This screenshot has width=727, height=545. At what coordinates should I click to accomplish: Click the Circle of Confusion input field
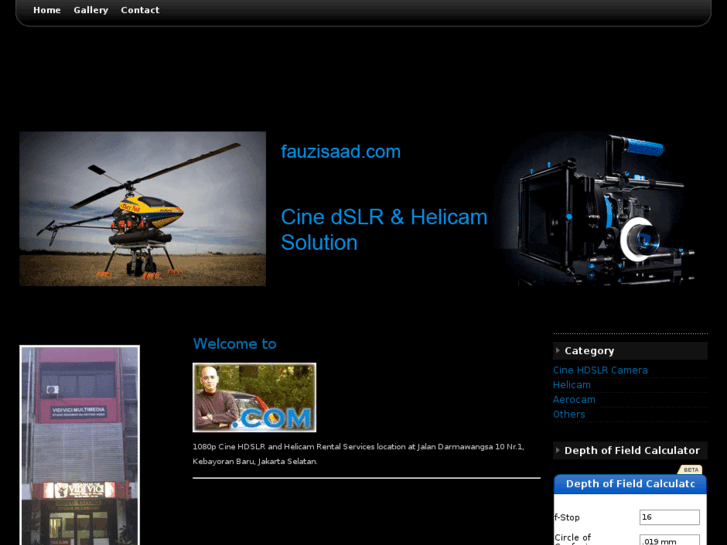pyautogui.click(x=670, y=540)
